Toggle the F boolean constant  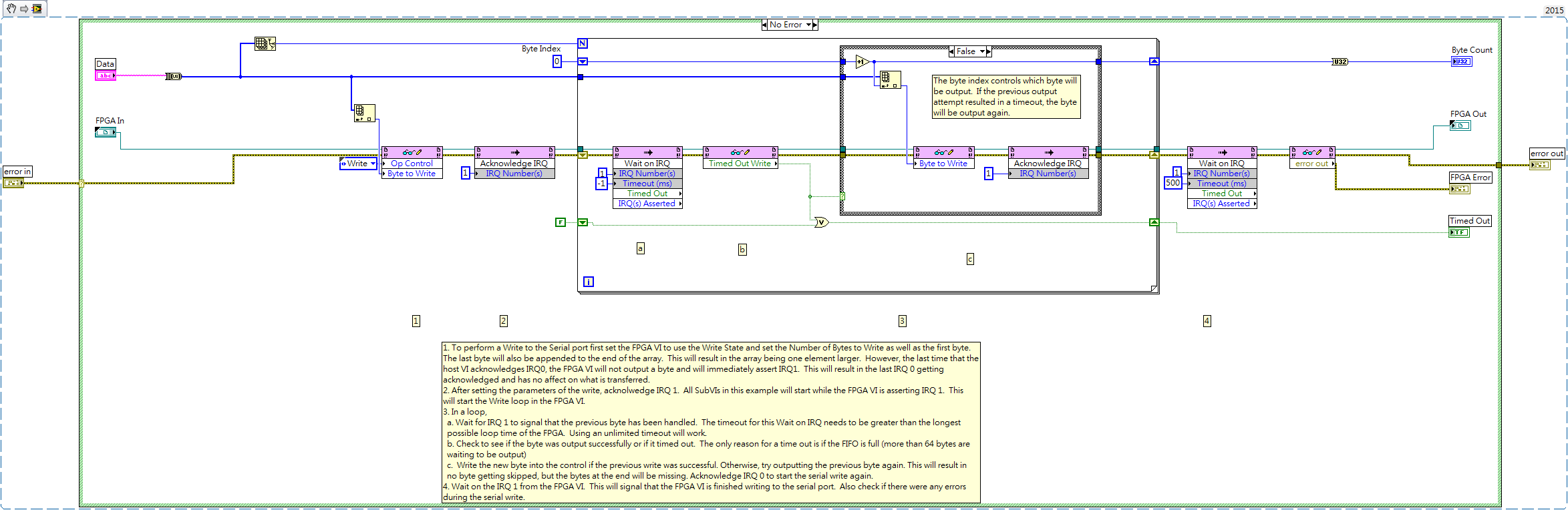coord(561,222)
